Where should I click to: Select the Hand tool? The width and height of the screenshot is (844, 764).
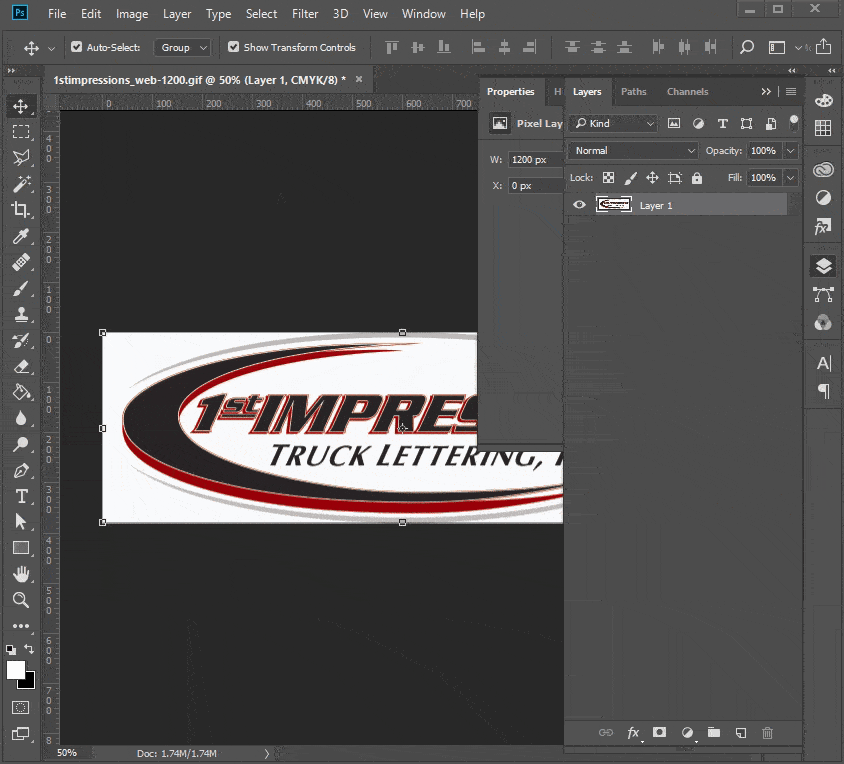coord(21,574)
